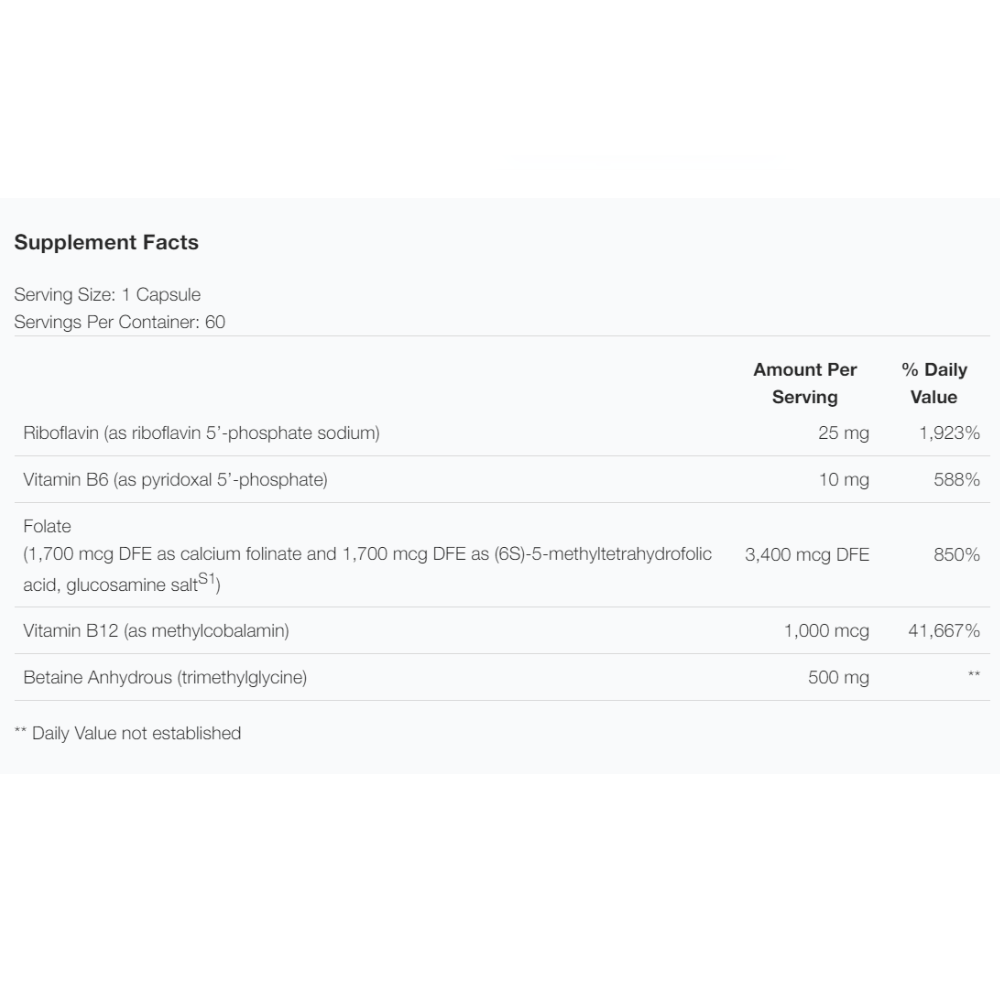This screenshot has width=1000, height=1000.
Task: Click the 25 mg riboflavin amount
Action: coord(843,433)
